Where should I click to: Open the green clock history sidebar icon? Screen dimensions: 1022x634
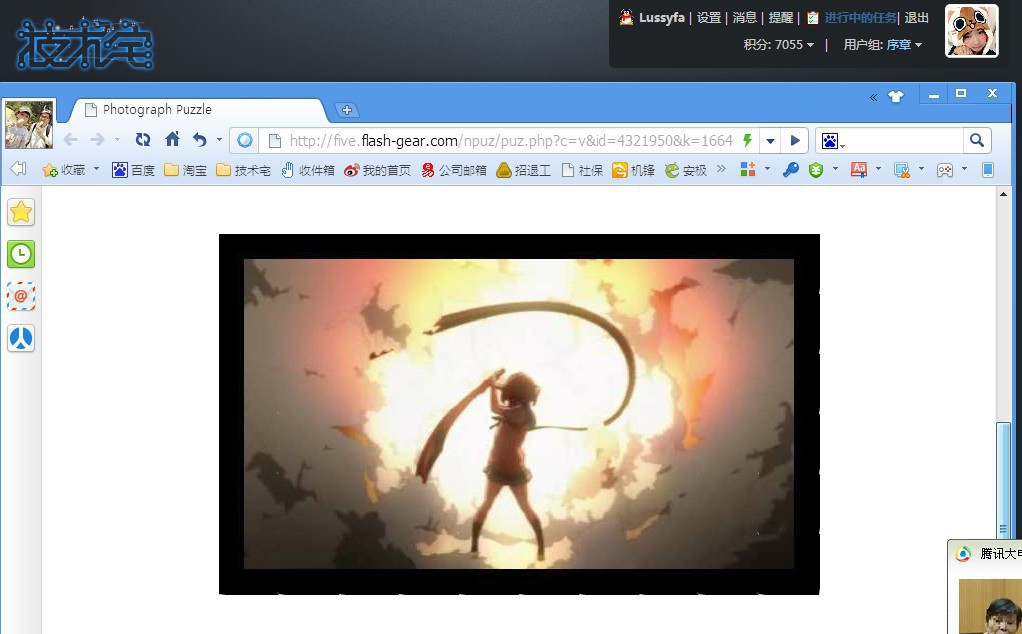(x=21, y=254)
